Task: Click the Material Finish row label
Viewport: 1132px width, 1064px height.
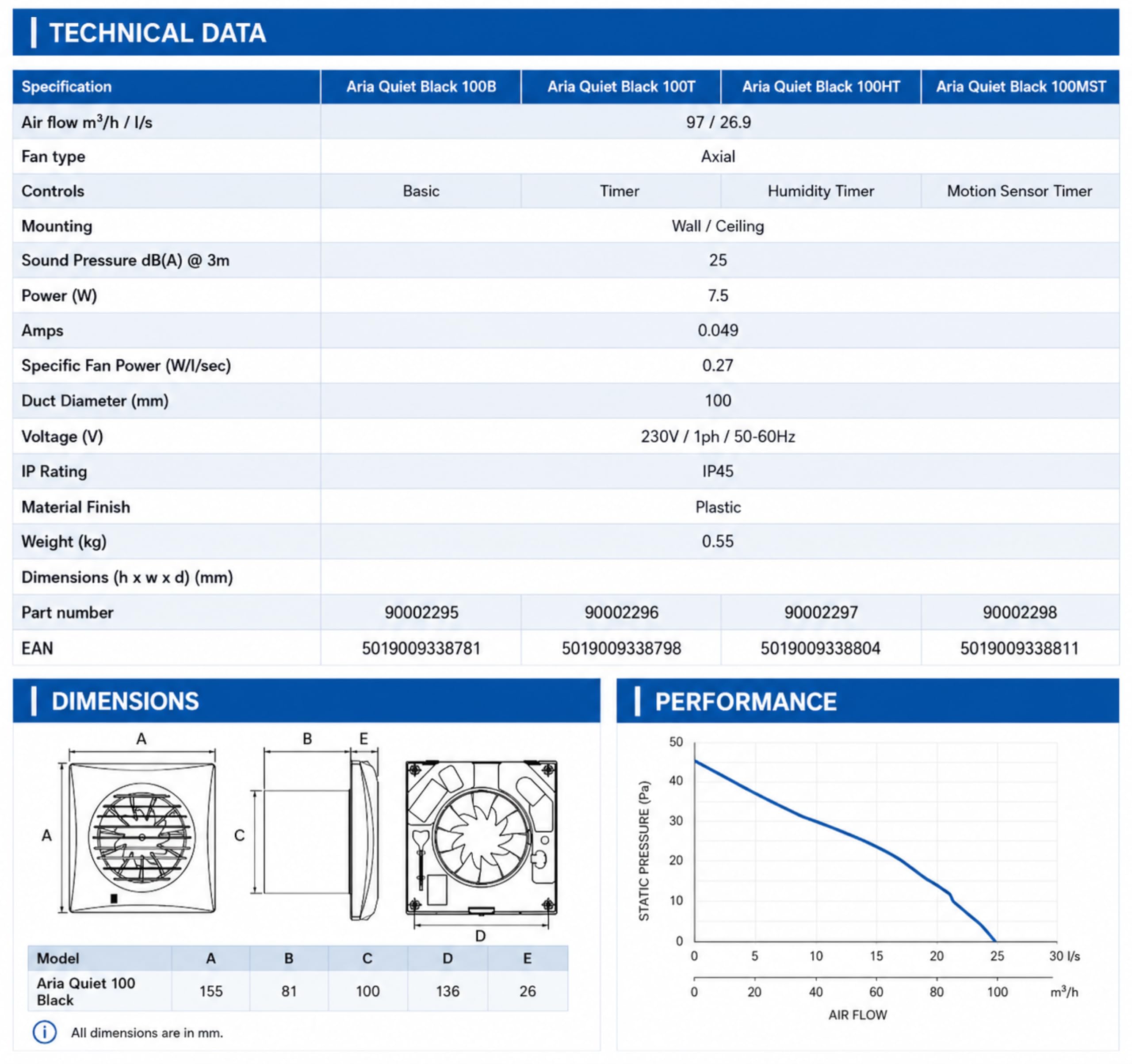Action: (76, 508)
